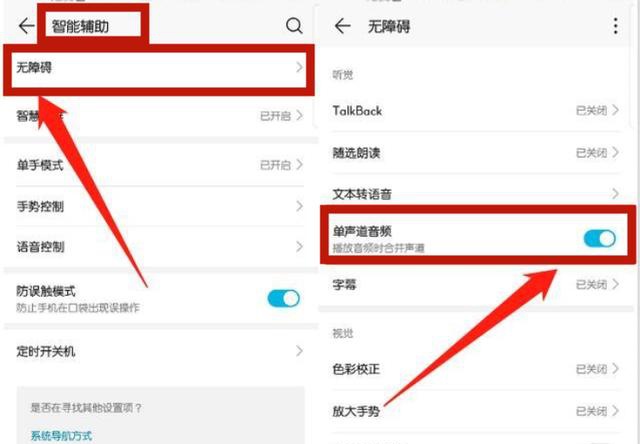Open the three-dot overflow menu
This screenshot has width=640, height=444.
616,26
